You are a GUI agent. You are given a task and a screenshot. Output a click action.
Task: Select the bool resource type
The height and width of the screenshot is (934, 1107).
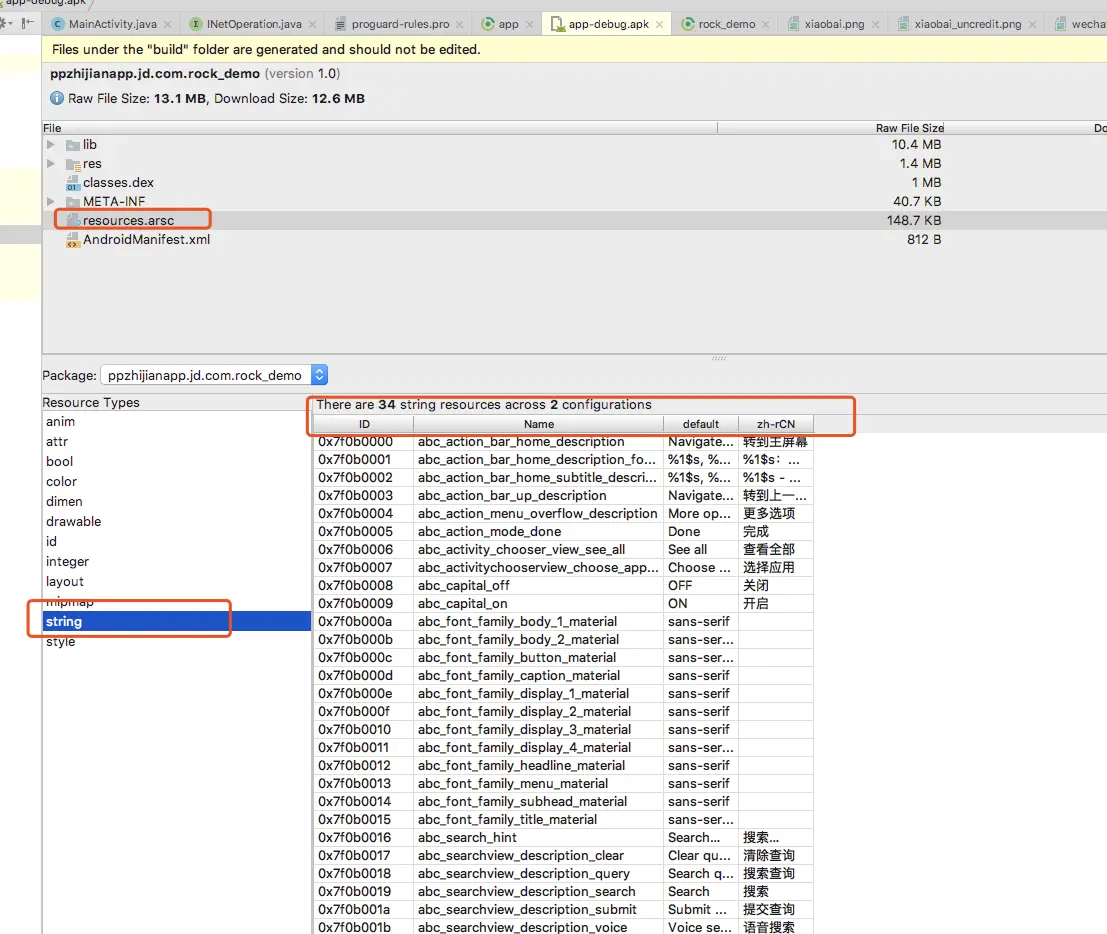point(176,461)
